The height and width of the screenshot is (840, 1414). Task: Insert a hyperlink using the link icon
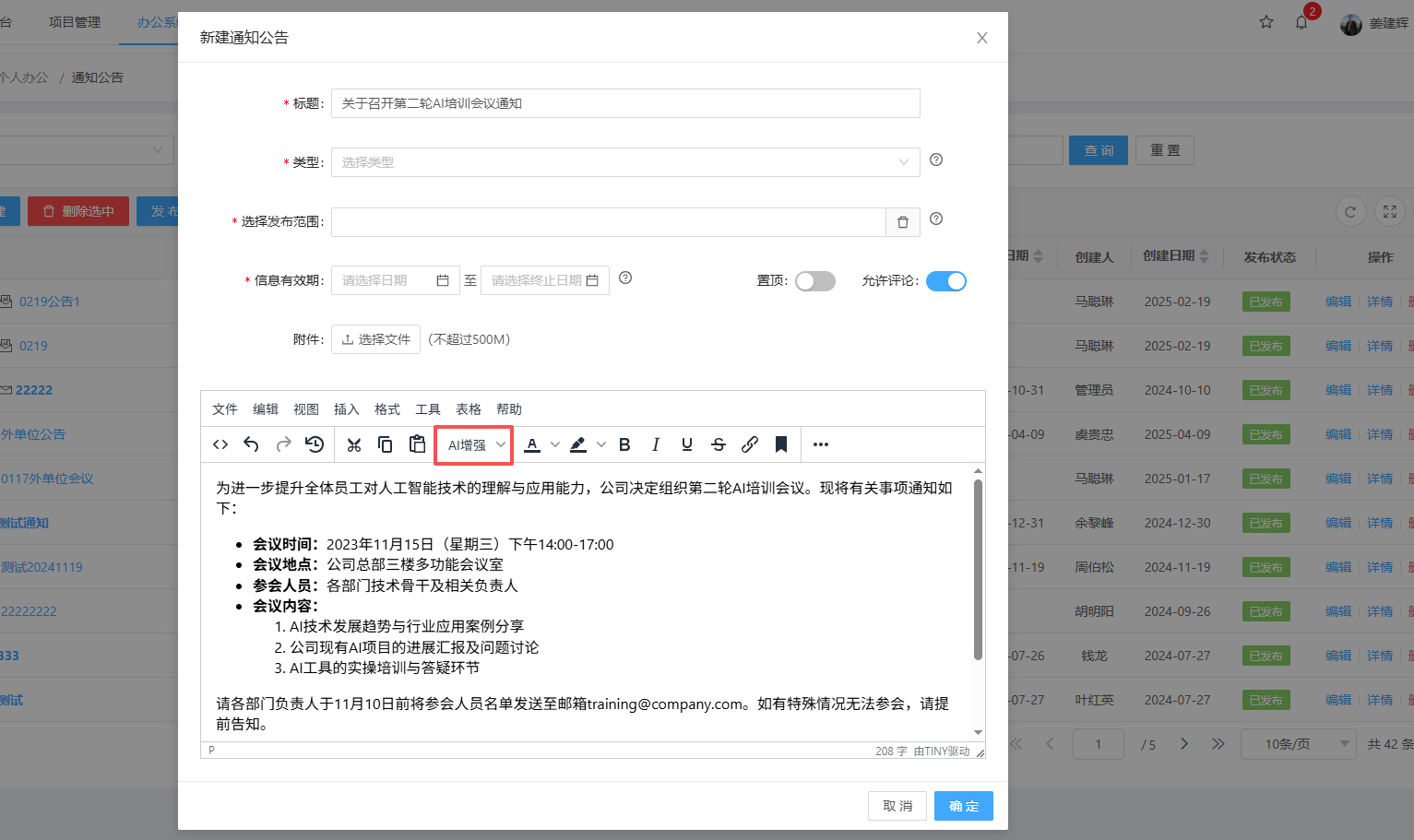[749, 444]
